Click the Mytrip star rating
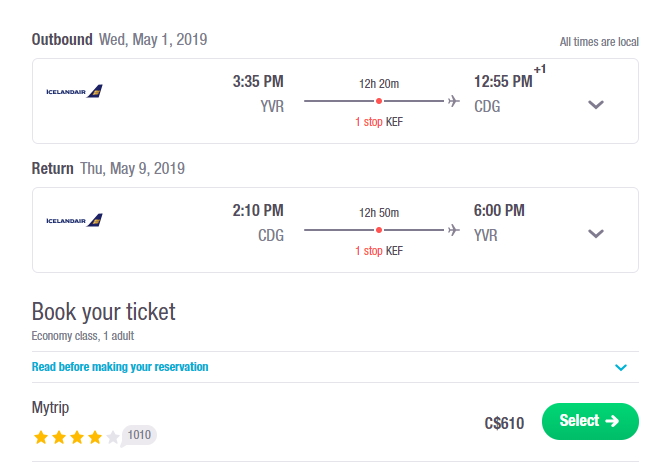666x473 pixels. pos(77,437)
